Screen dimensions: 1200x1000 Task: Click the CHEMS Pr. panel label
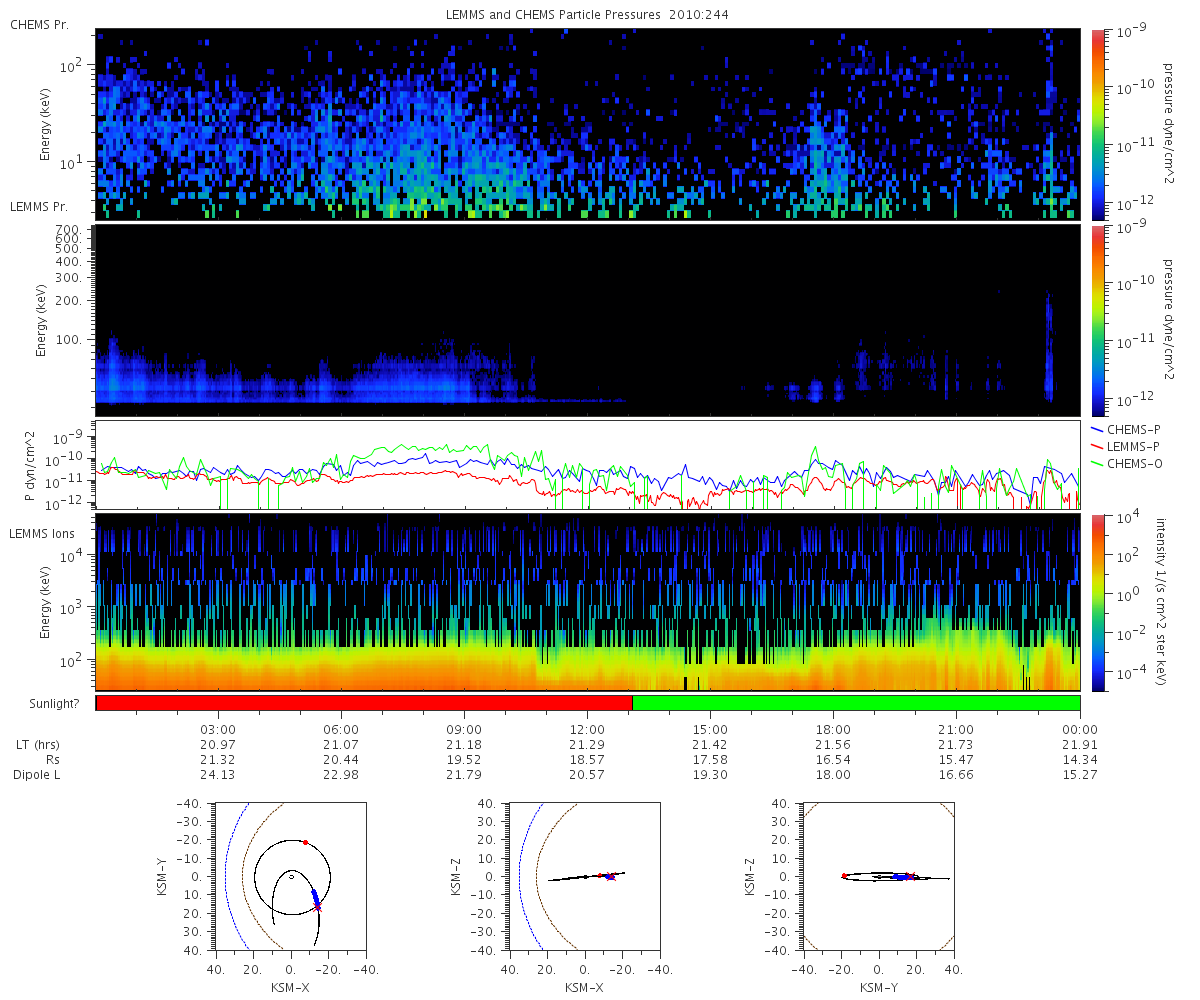point(36,24)
